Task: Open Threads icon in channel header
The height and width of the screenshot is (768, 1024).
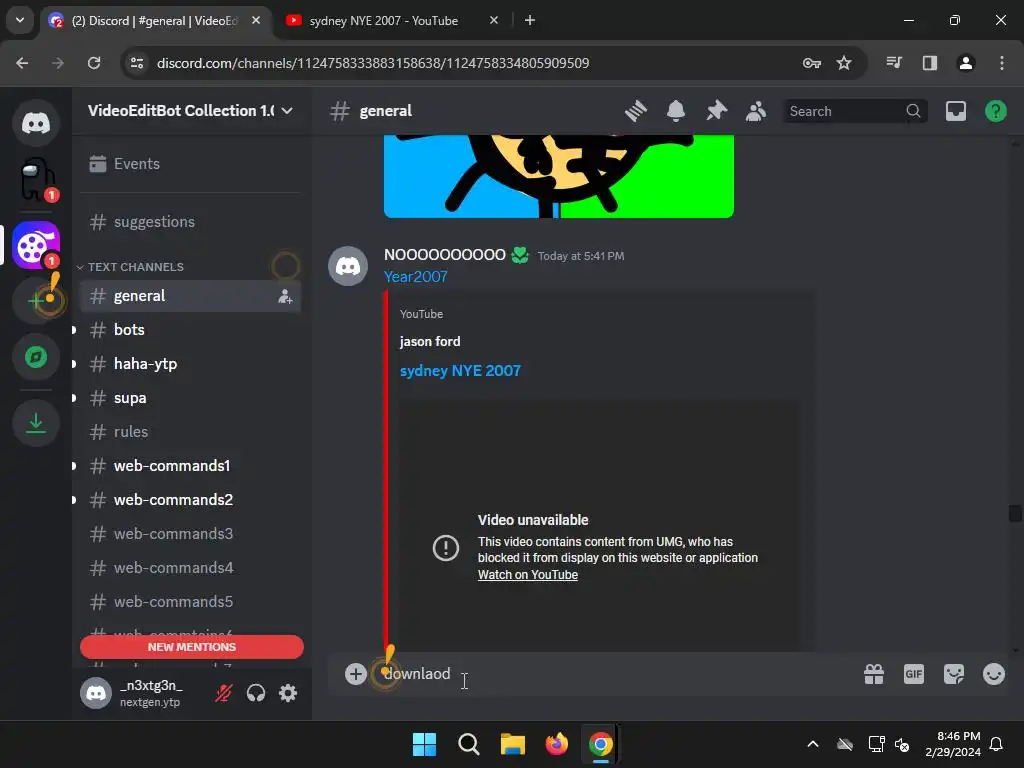Action: 635,111
